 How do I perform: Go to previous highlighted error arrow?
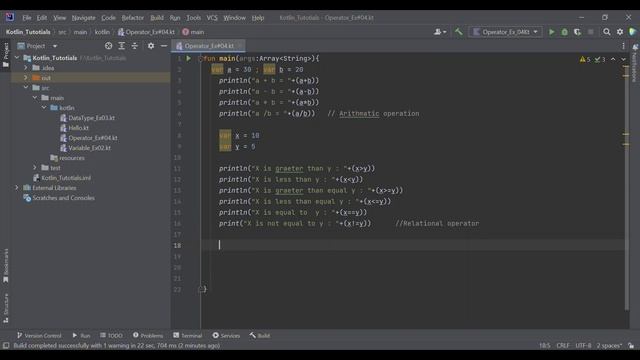click(x=613, y=60)
